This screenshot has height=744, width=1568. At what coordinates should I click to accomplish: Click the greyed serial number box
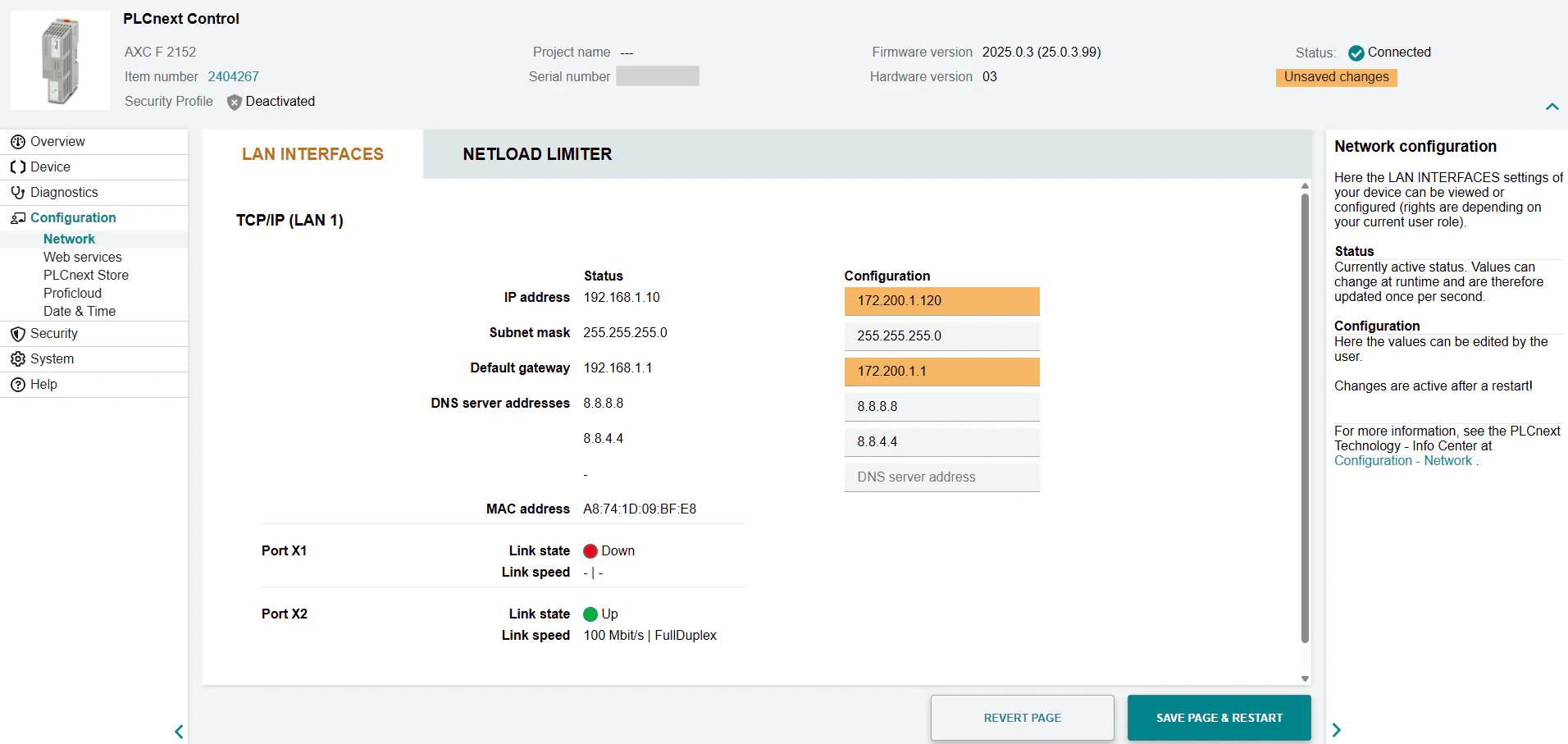(658, 76)
